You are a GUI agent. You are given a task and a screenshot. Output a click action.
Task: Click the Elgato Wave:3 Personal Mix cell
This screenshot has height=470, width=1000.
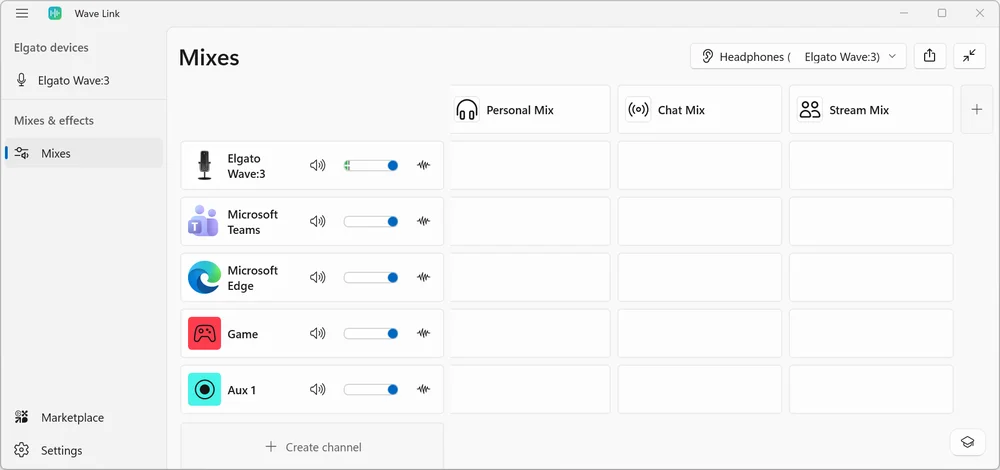pos(529,165)
